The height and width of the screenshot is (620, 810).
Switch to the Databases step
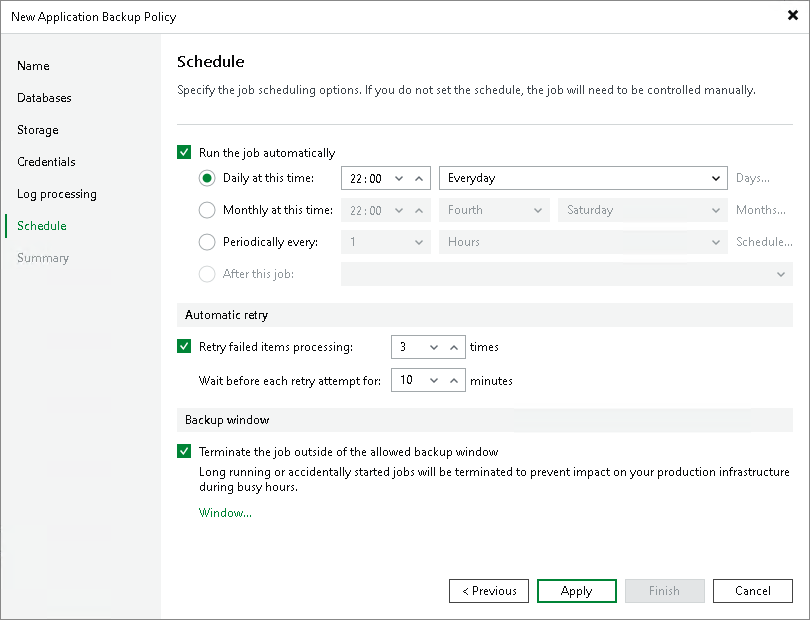(47, 97)
